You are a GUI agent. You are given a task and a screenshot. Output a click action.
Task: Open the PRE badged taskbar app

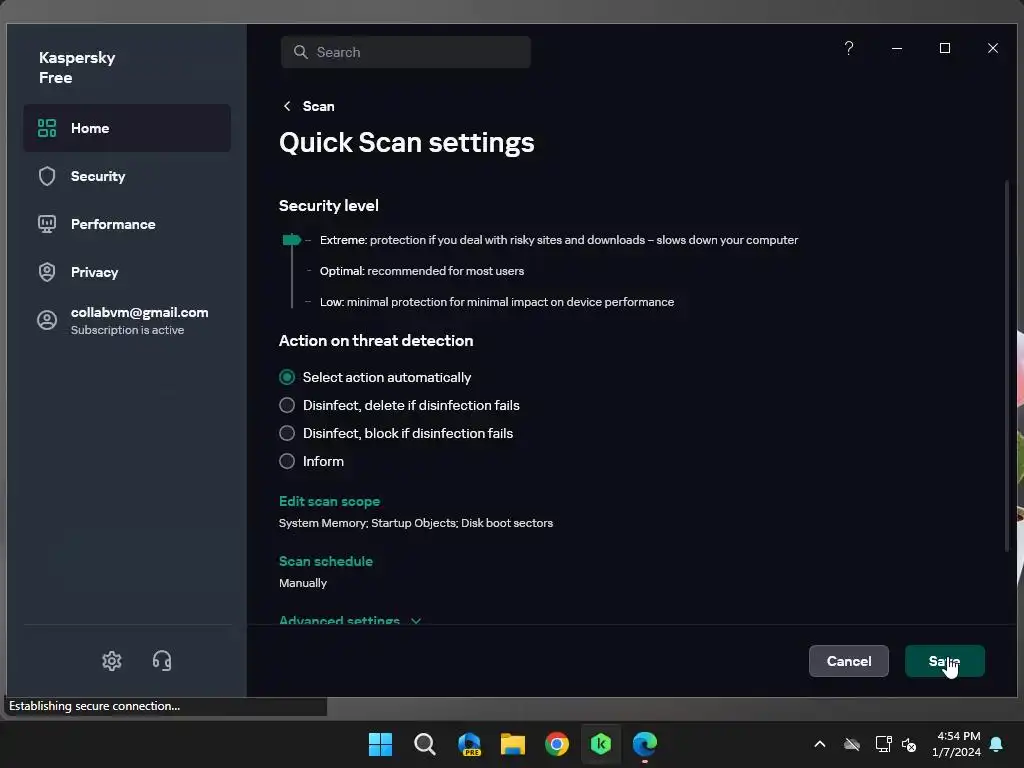(469, 744)
